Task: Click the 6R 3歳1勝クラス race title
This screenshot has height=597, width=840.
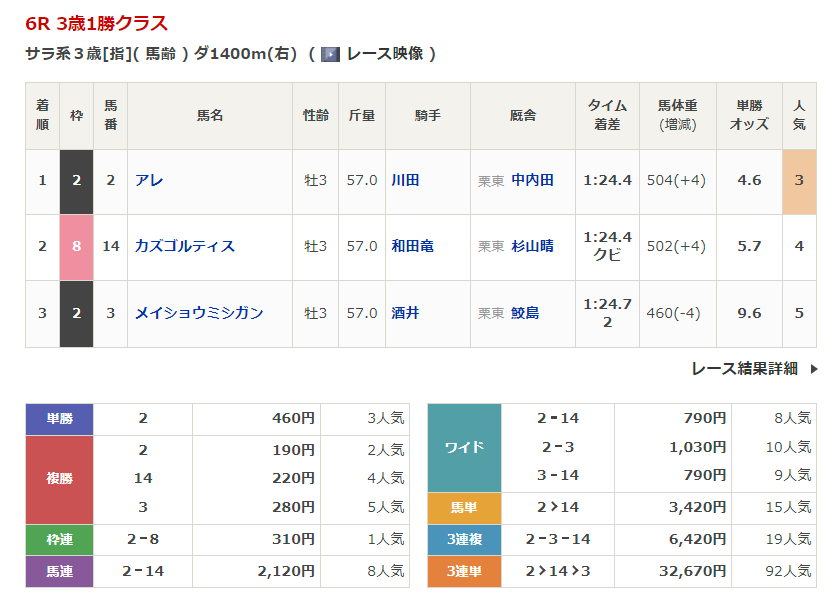Action: click(x=97, y=24)
